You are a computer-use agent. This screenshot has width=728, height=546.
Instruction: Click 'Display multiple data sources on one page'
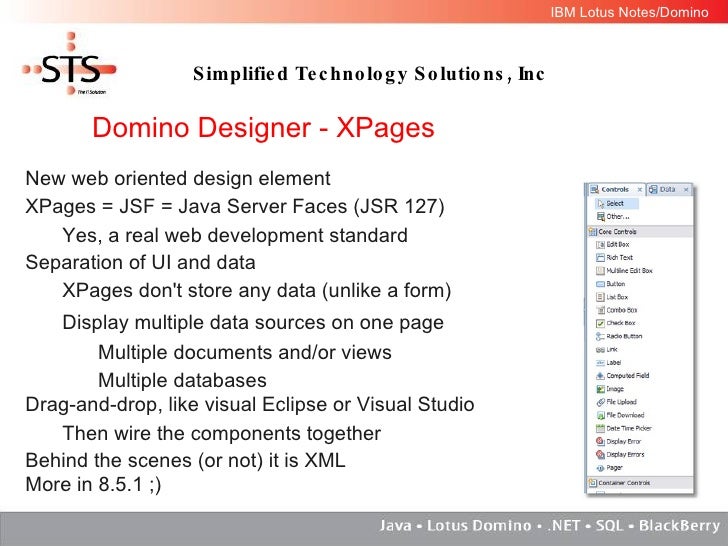[253, 322]
